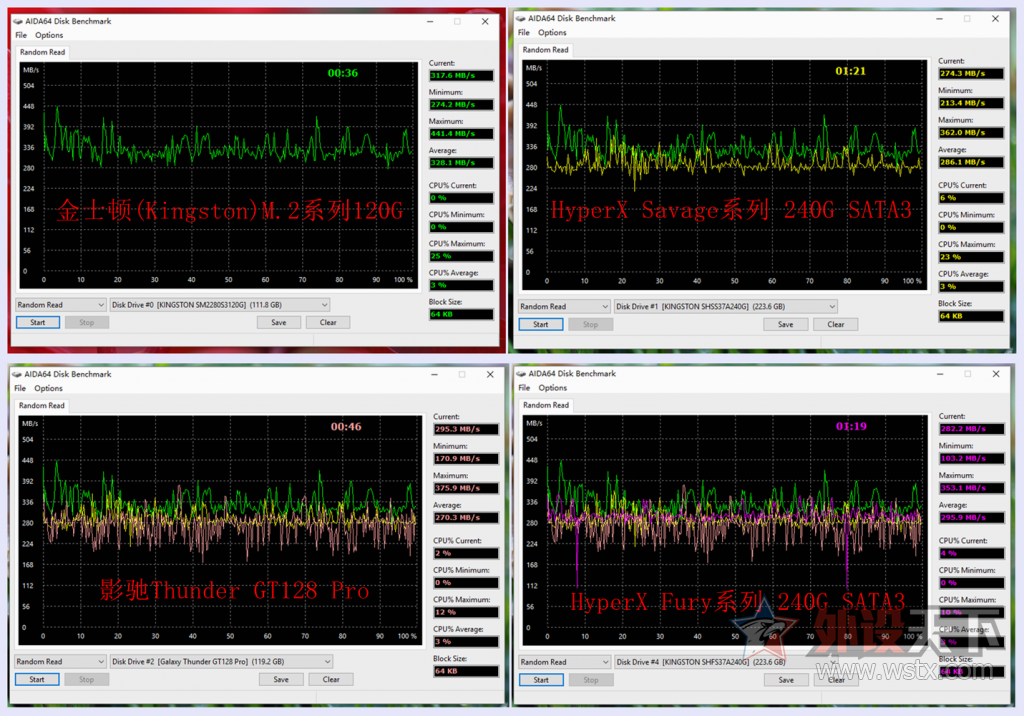Click Clear in the SHSS37A240G benchmark window
The height and width of the screenshot is (716, 1024).
[836, 325]
